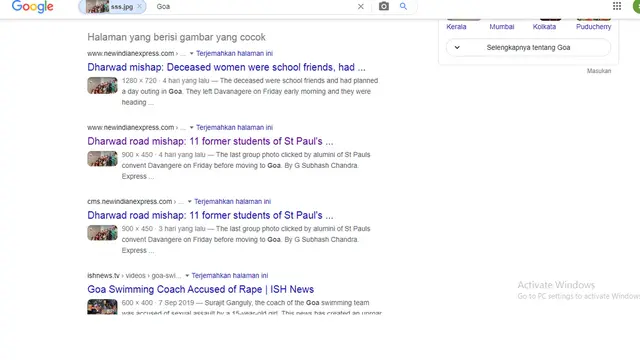Click the Google logo
Image resolution: width=640 pixels, height=360 pixels.
(33, 7)
